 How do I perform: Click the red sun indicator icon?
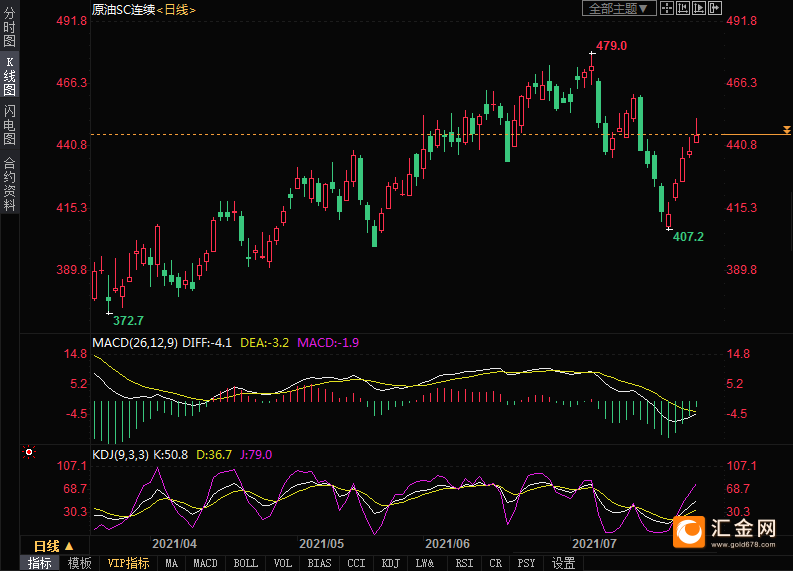(29, 452)
